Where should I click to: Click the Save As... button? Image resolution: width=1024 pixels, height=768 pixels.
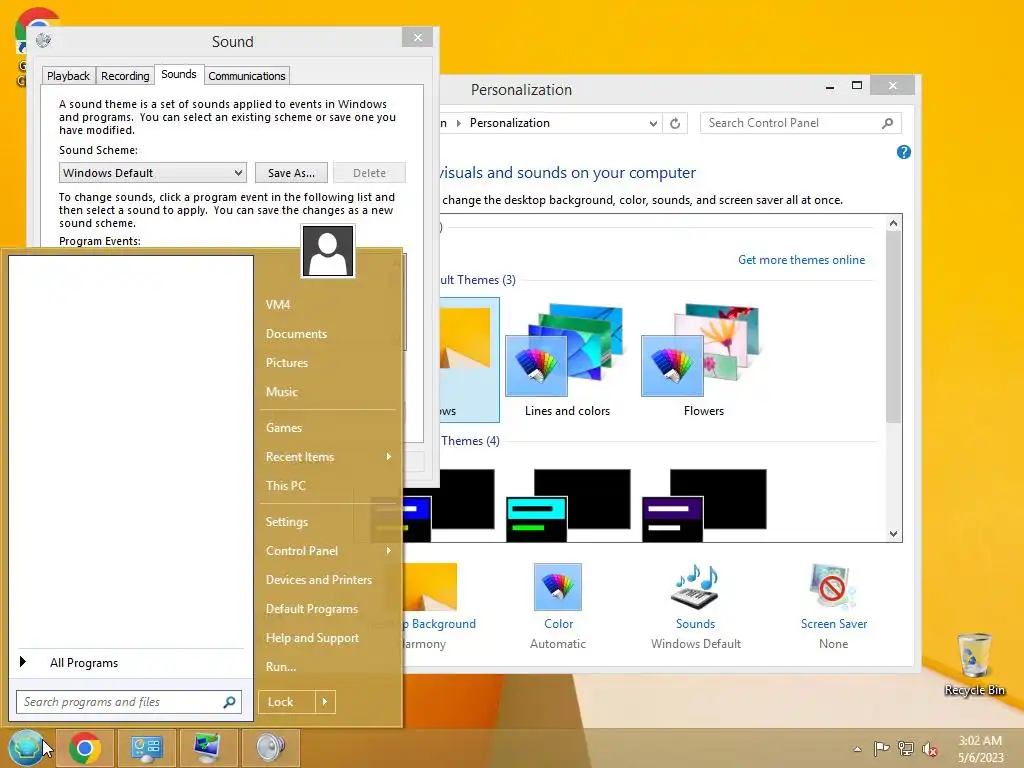pyautogui.click(x=291, y=173)
